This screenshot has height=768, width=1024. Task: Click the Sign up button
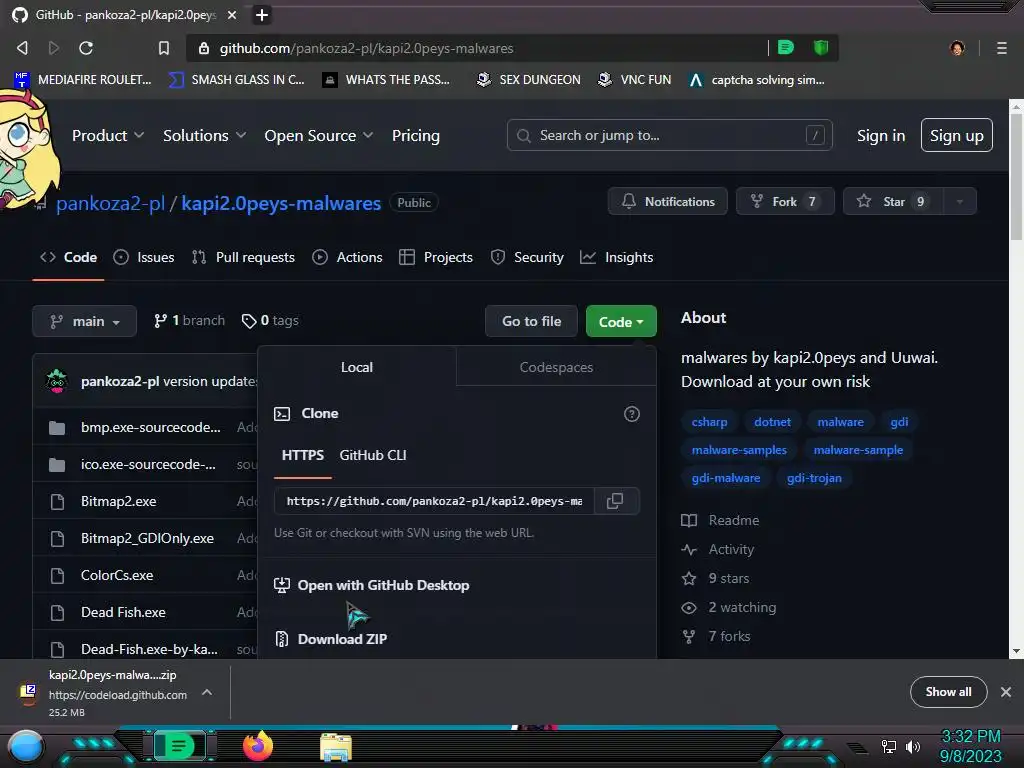point(956,135)
